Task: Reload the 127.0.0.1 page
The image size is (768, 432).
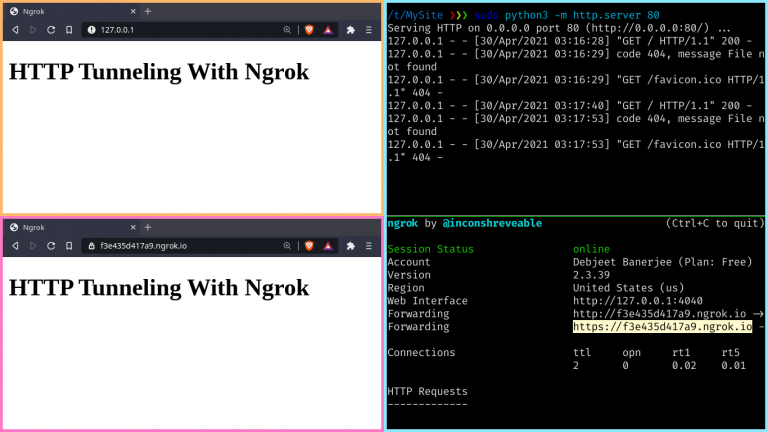Action: (x=51, y=30)
